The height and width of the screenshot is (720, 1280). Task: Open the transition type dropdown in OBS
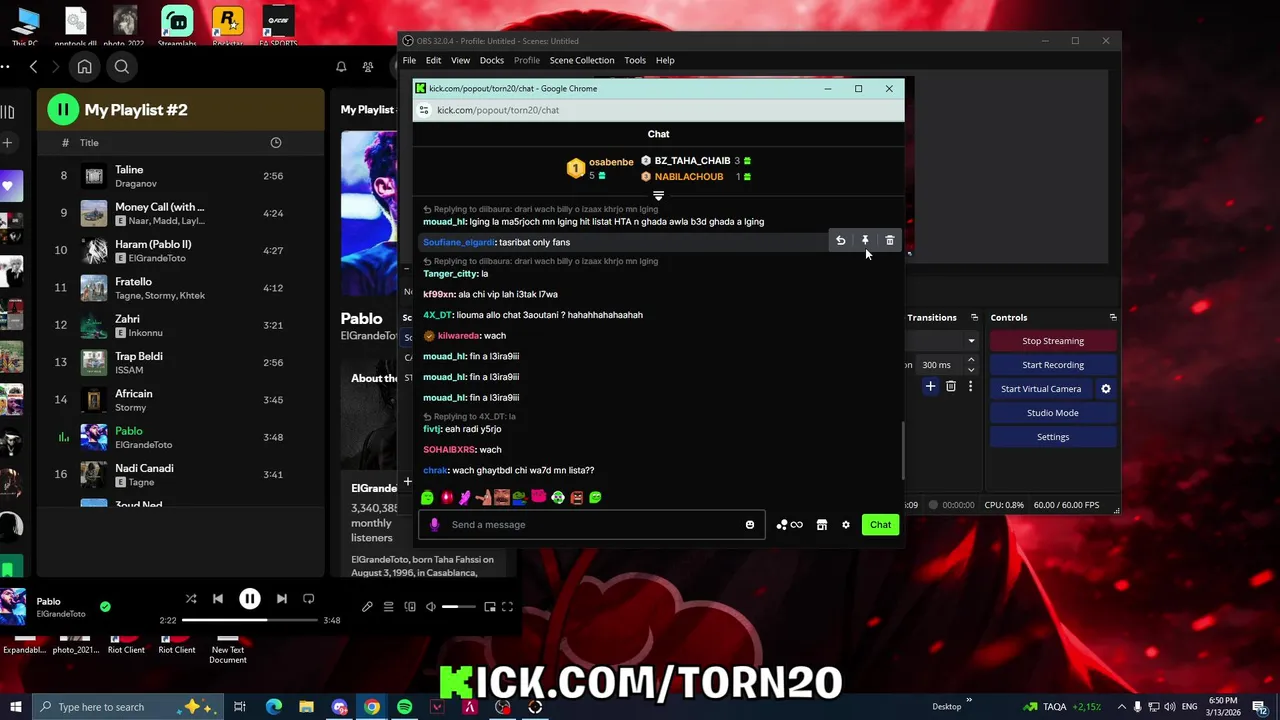(970, 341)
